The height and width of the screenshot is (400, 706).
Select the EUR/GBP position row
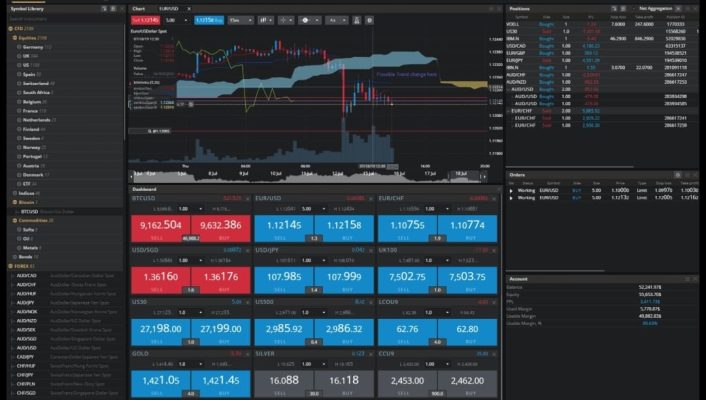tap(602, 53)
